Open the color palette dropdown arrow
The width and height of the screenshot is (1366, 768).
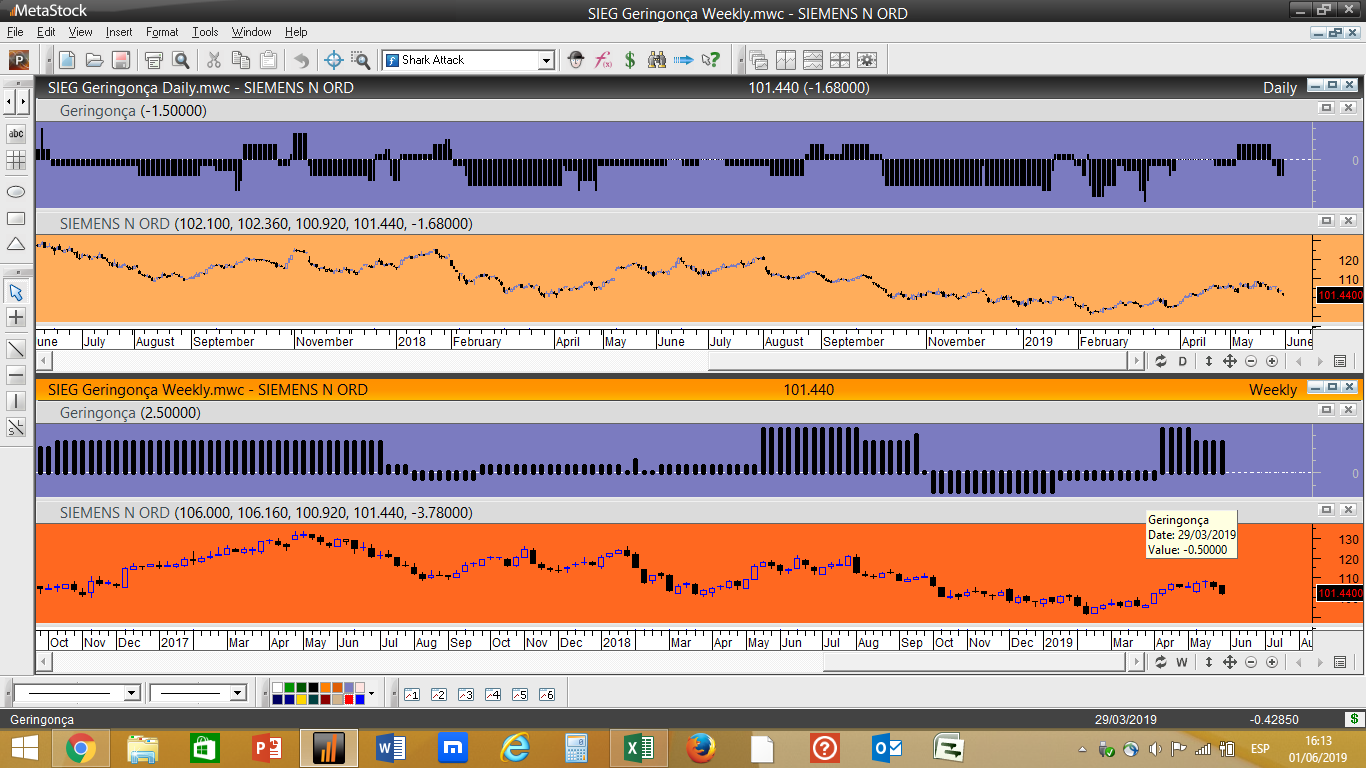(x=371, y=693)
